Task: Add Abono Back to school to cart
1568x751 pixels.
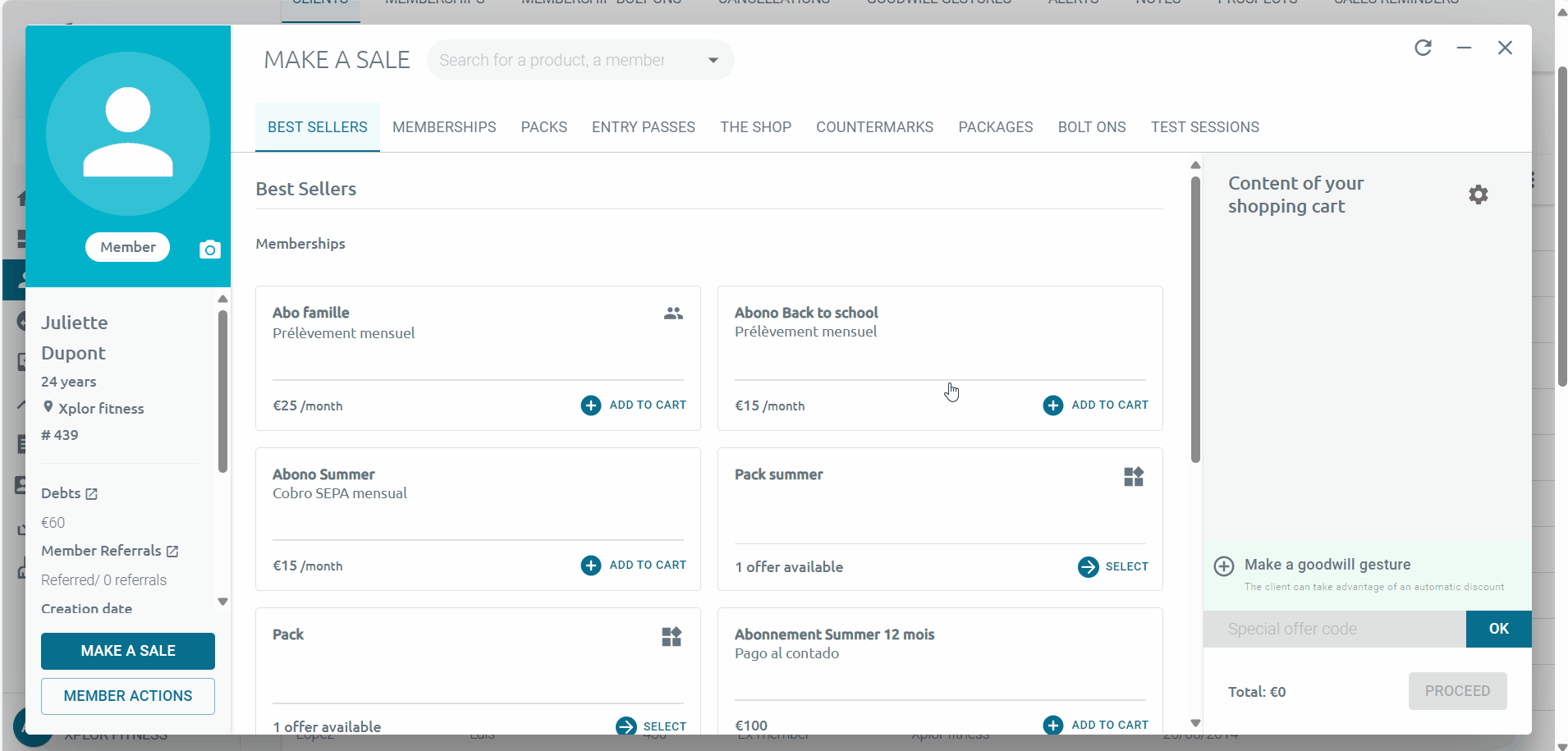Action: [1095, 405]
